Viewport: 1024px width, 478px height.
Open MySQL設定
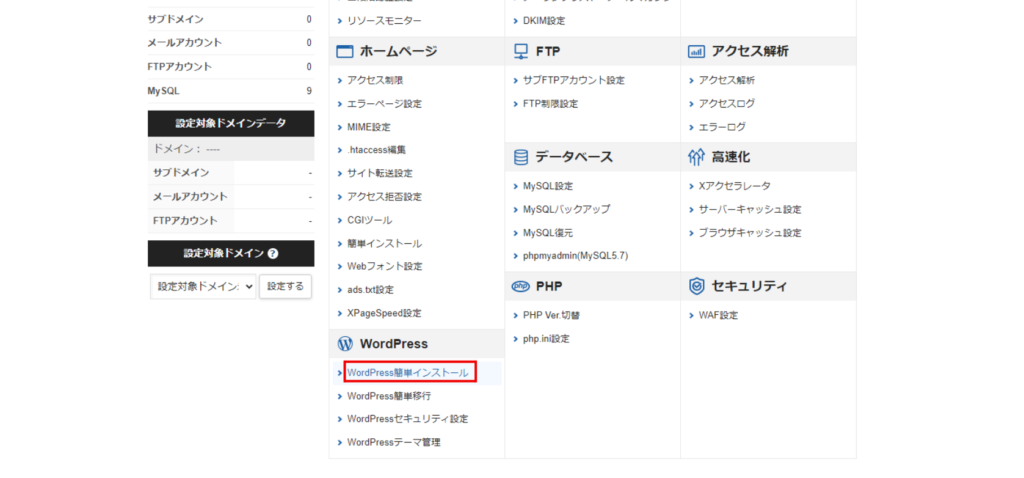point(547,186)
